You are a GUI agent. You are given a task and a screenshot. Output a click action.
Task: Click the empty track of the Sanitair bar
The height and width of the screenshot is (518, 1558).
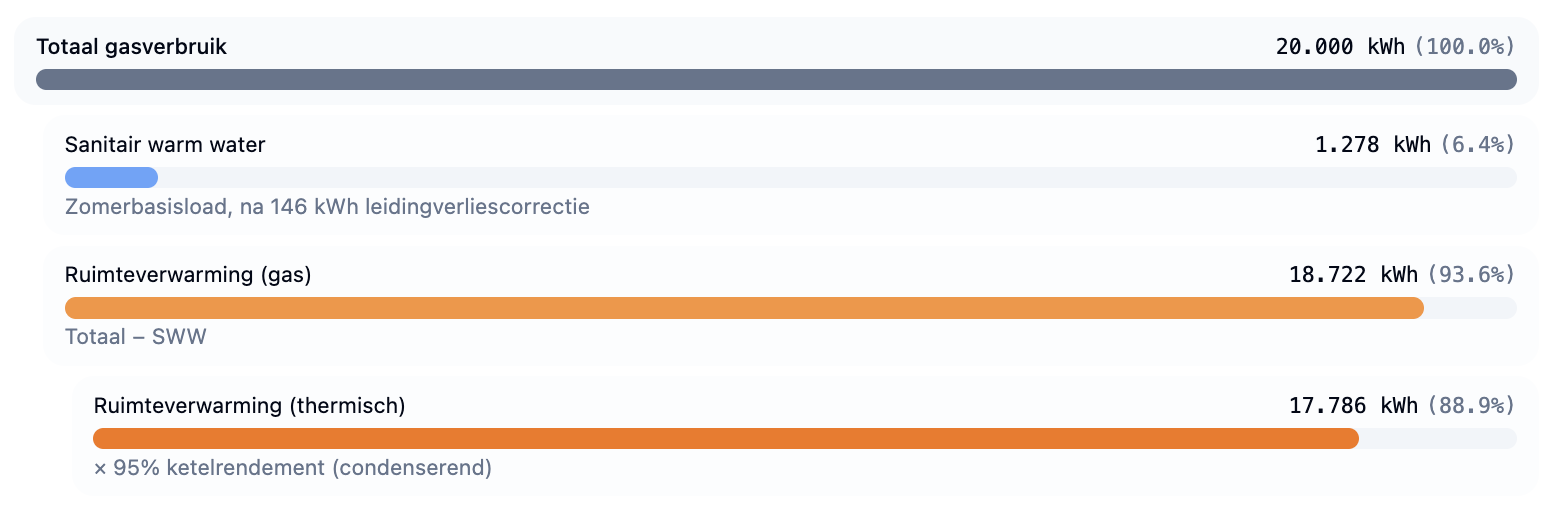coord(837,177)
